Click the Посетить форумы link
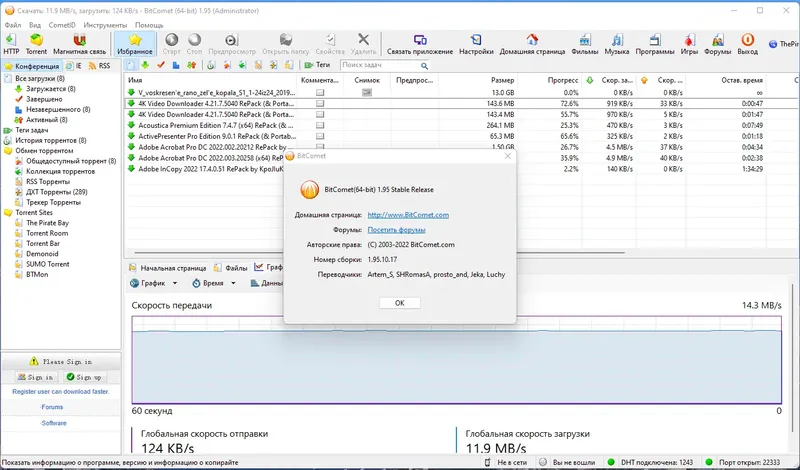 tap(396, 230)
